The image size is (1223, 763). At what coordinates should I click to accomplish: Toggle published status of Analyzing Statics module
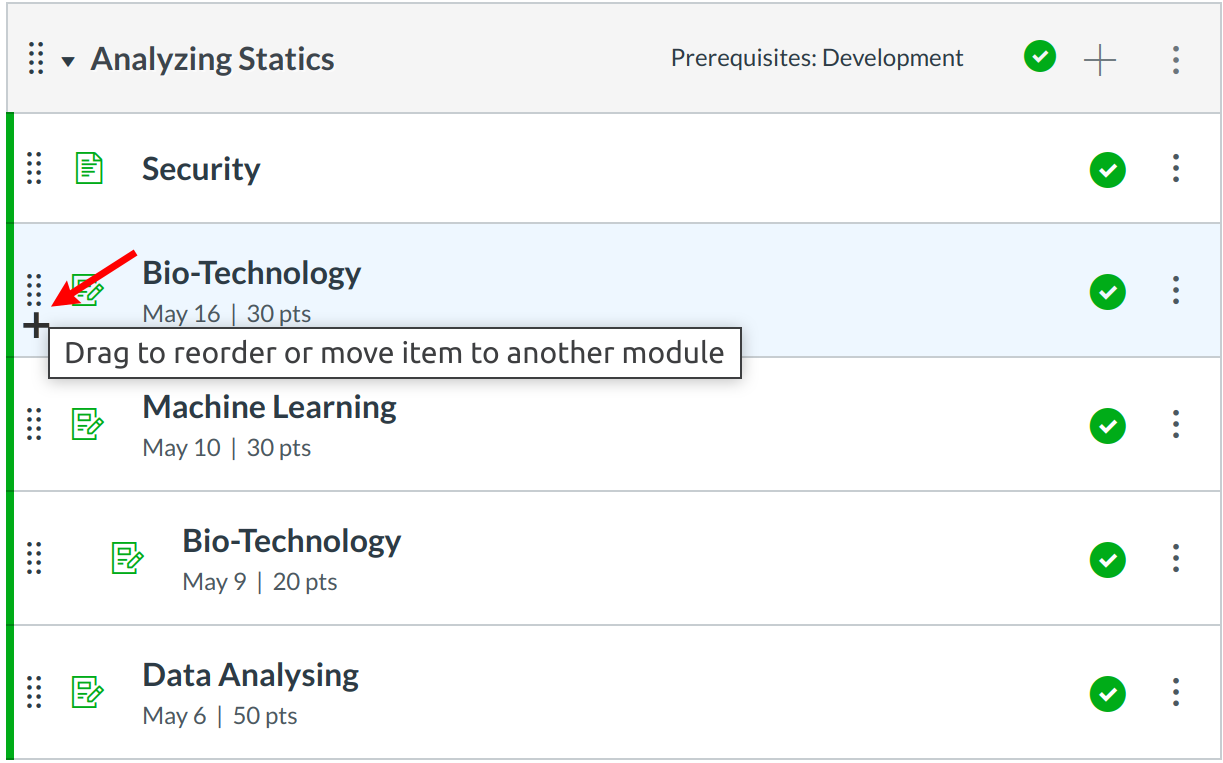[x=1040, y=58]
